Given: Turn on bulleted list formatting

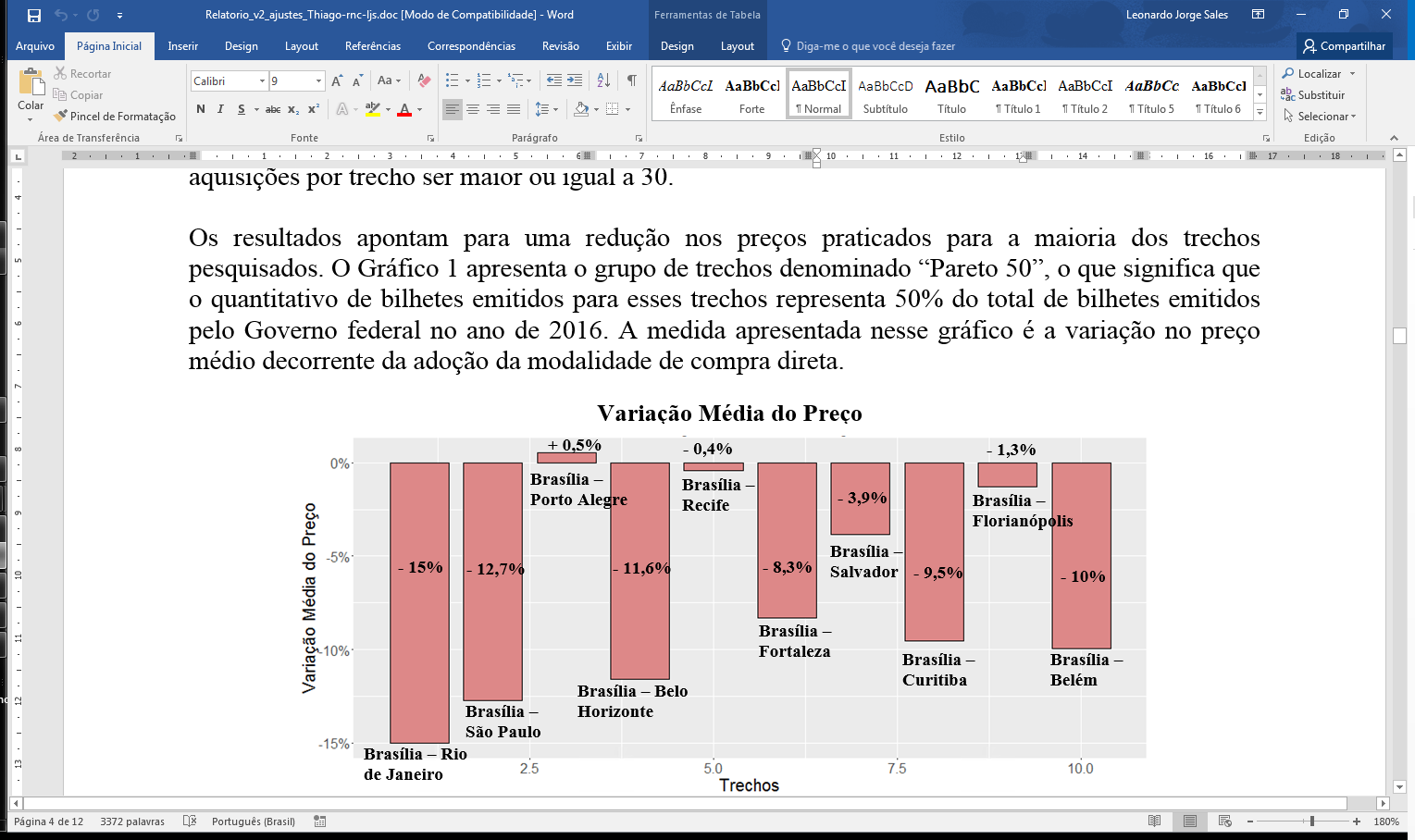Looking at the screenshot, I should click(x=453, y=80).
